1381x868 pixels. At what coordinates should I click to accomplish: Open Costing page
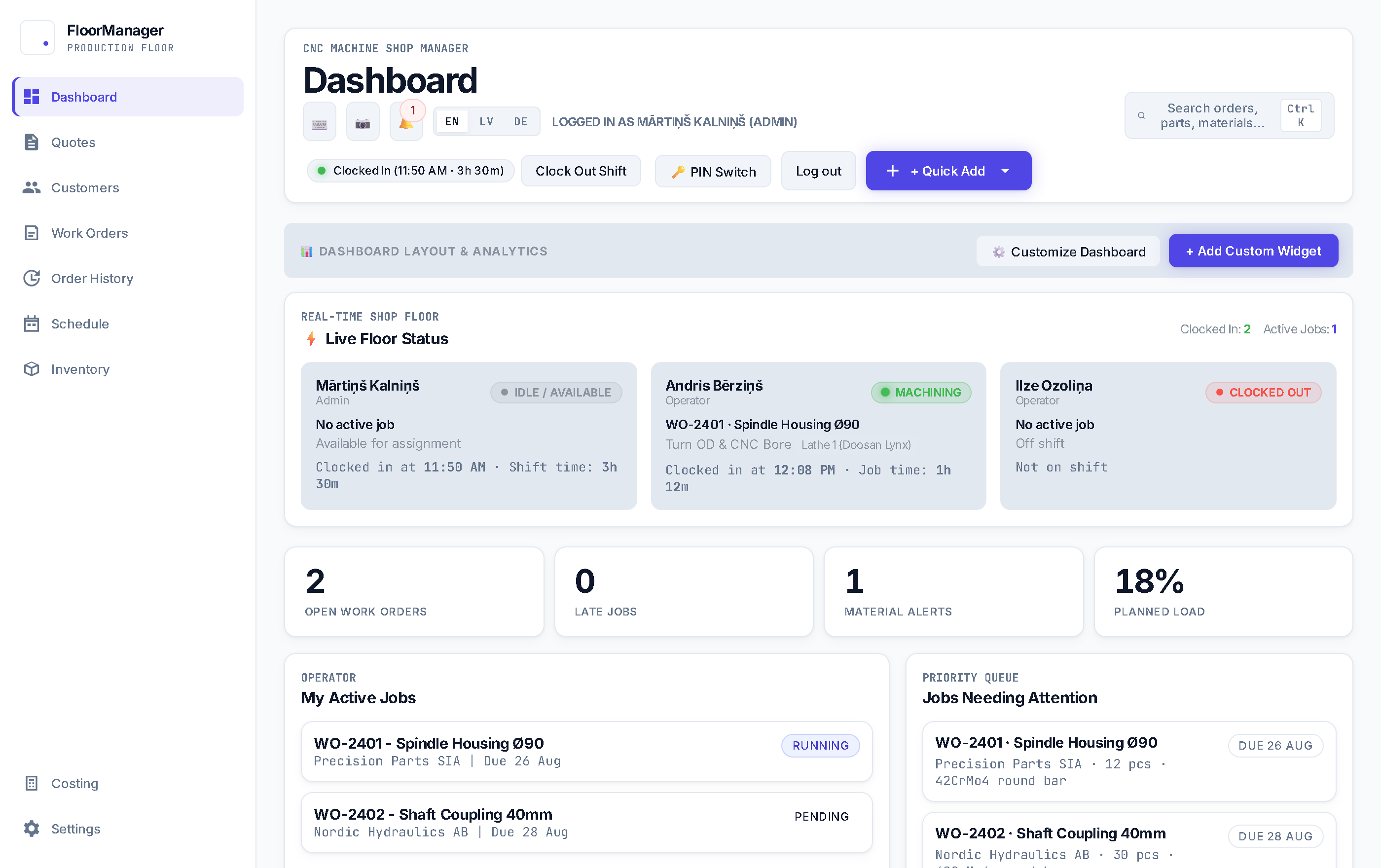point(128,783)
